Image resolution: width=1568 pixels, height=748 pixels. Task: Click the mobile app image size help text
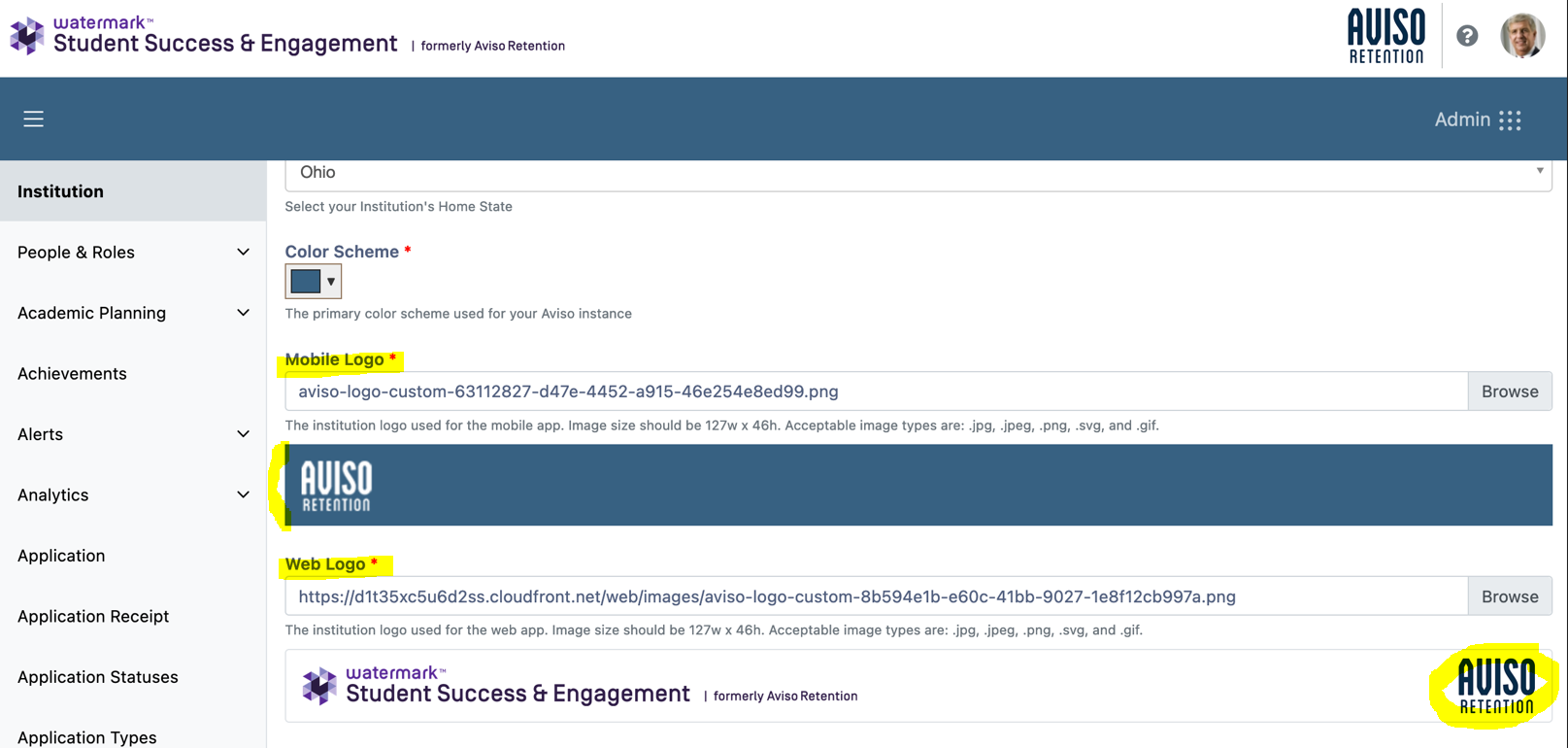(721, 425)
